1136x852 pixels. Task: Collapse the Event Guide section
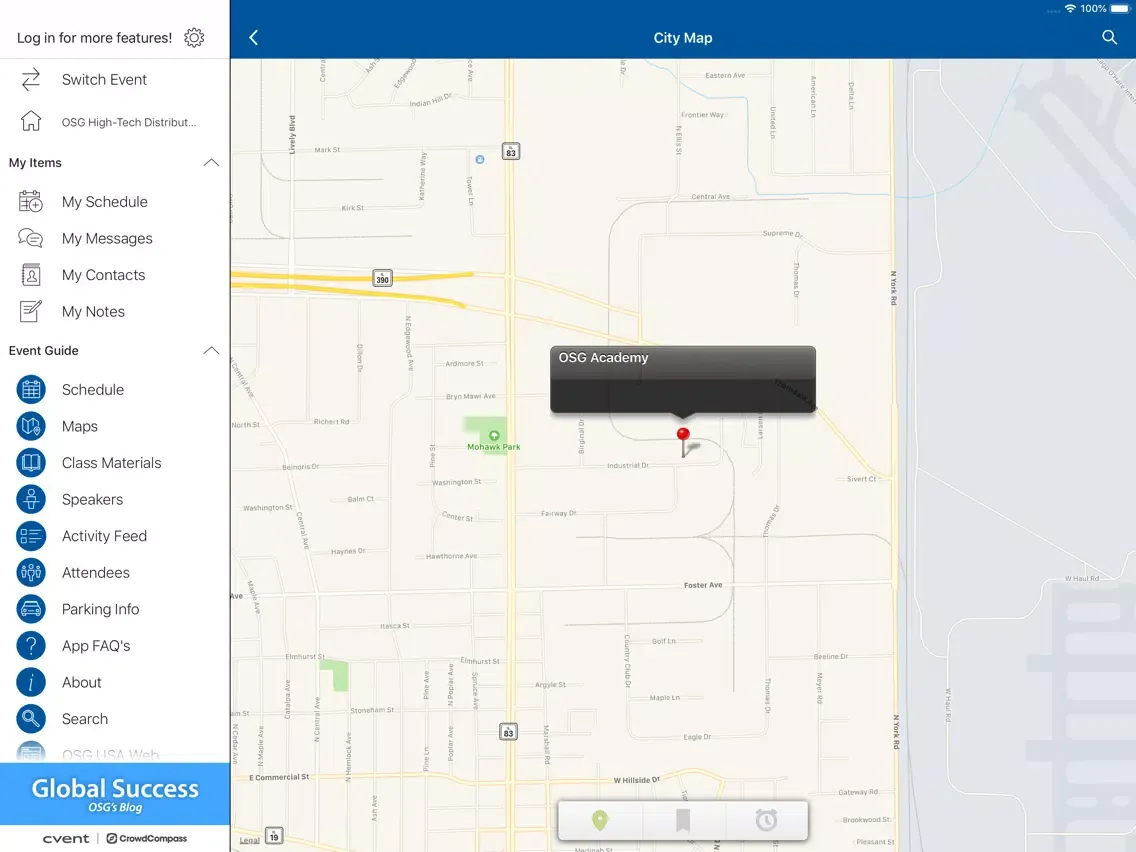pyautogui.click(x=211, y=351)
